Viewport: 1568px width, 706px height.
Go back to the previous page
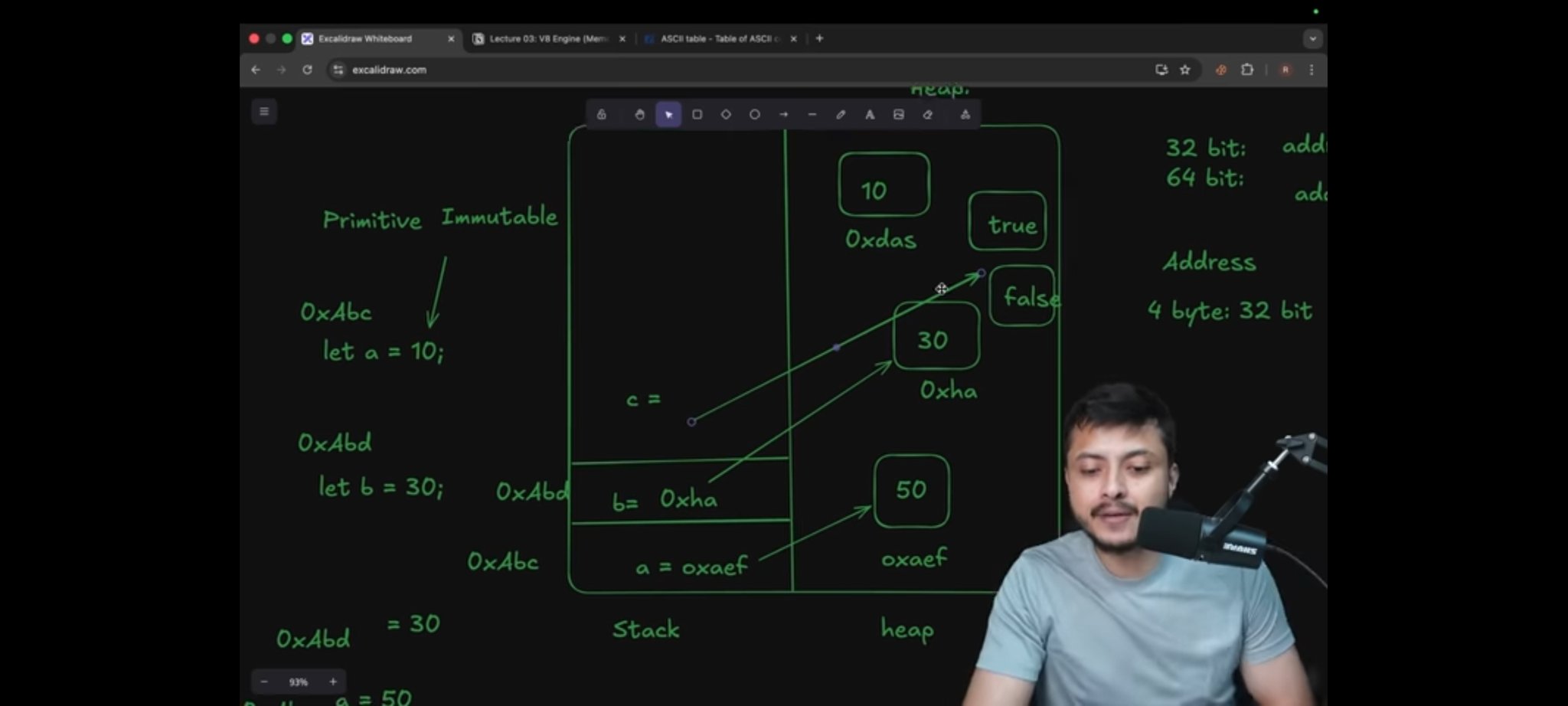(x=256, y=70)
